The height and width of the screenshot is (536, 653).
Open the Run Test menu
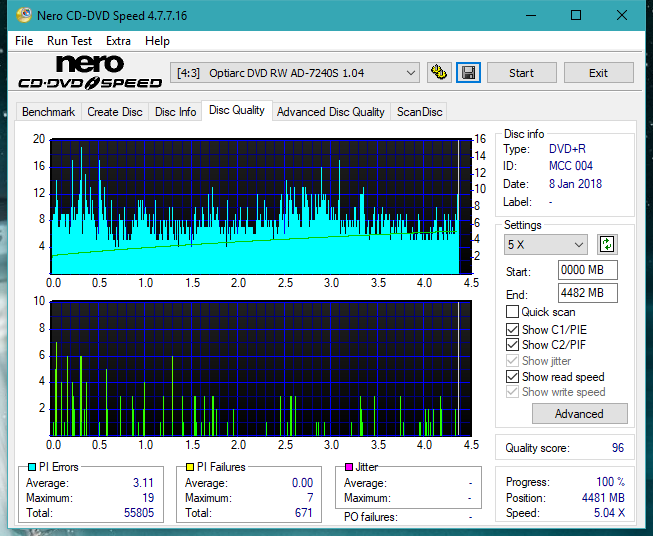[69, 41]
